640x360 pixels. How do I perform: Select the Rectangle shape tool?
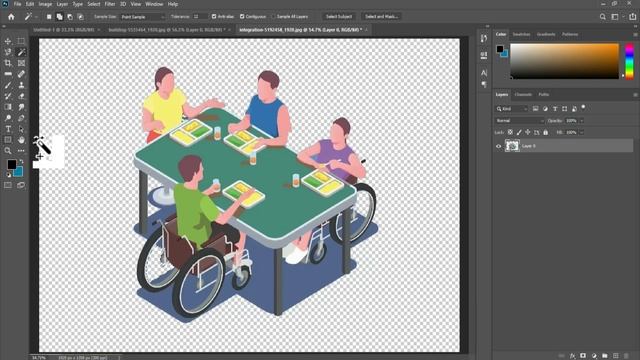[x=8, y=140]
